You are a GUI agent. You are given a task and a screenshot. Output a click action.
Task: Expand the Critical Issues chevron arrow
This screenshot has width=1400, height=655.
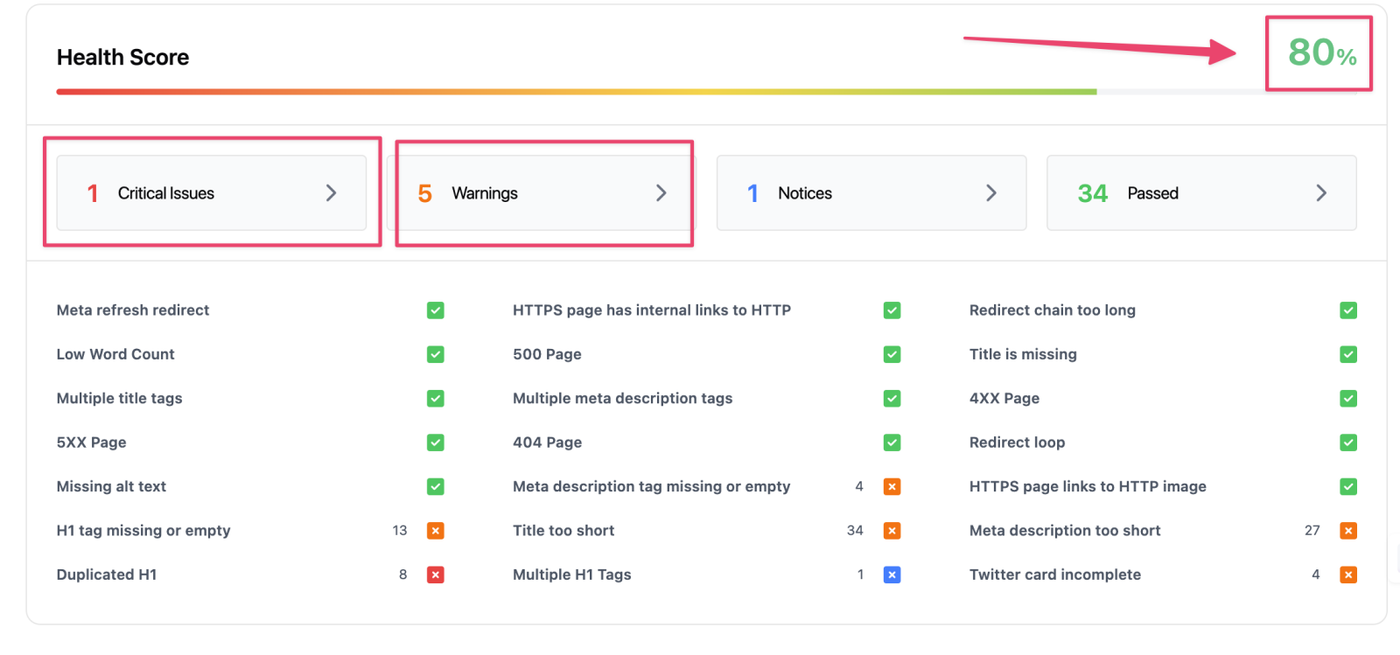(x=331, y=193)
